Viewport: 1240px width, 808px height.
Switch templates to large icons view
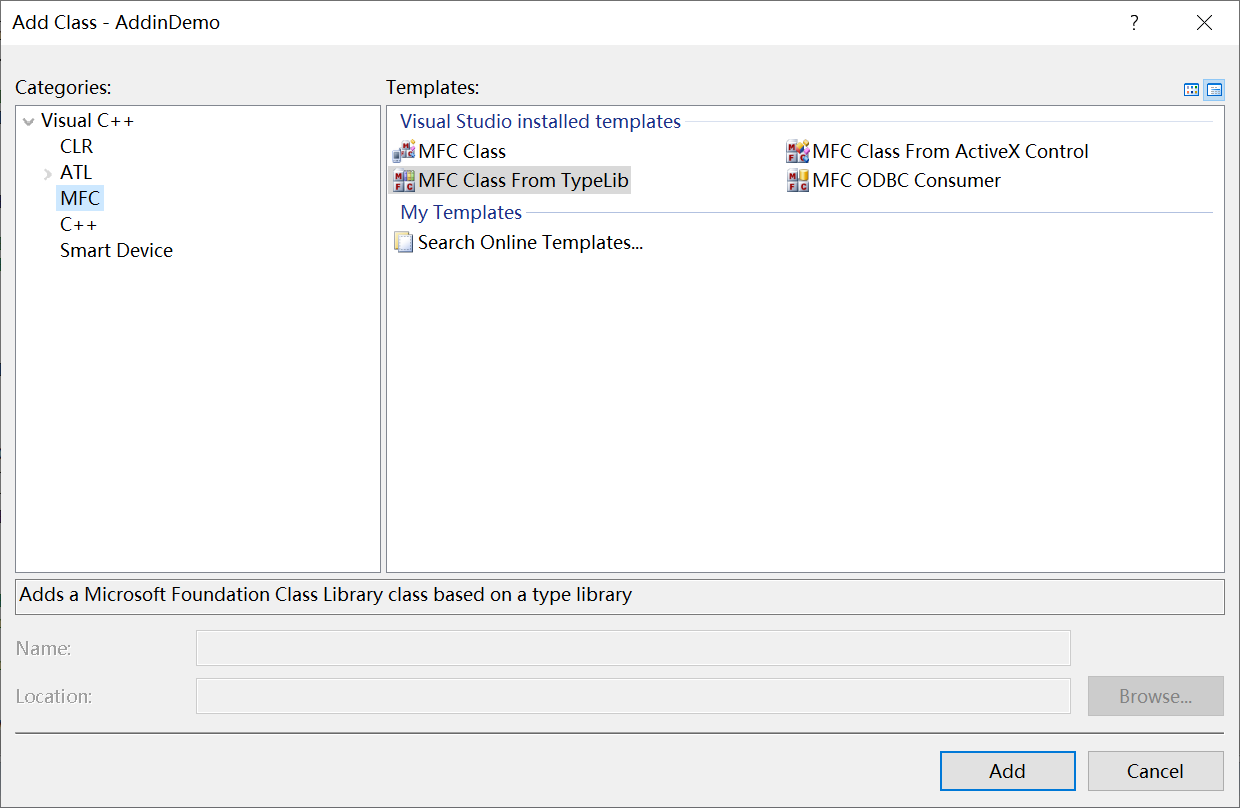(x=1191, y=90)
